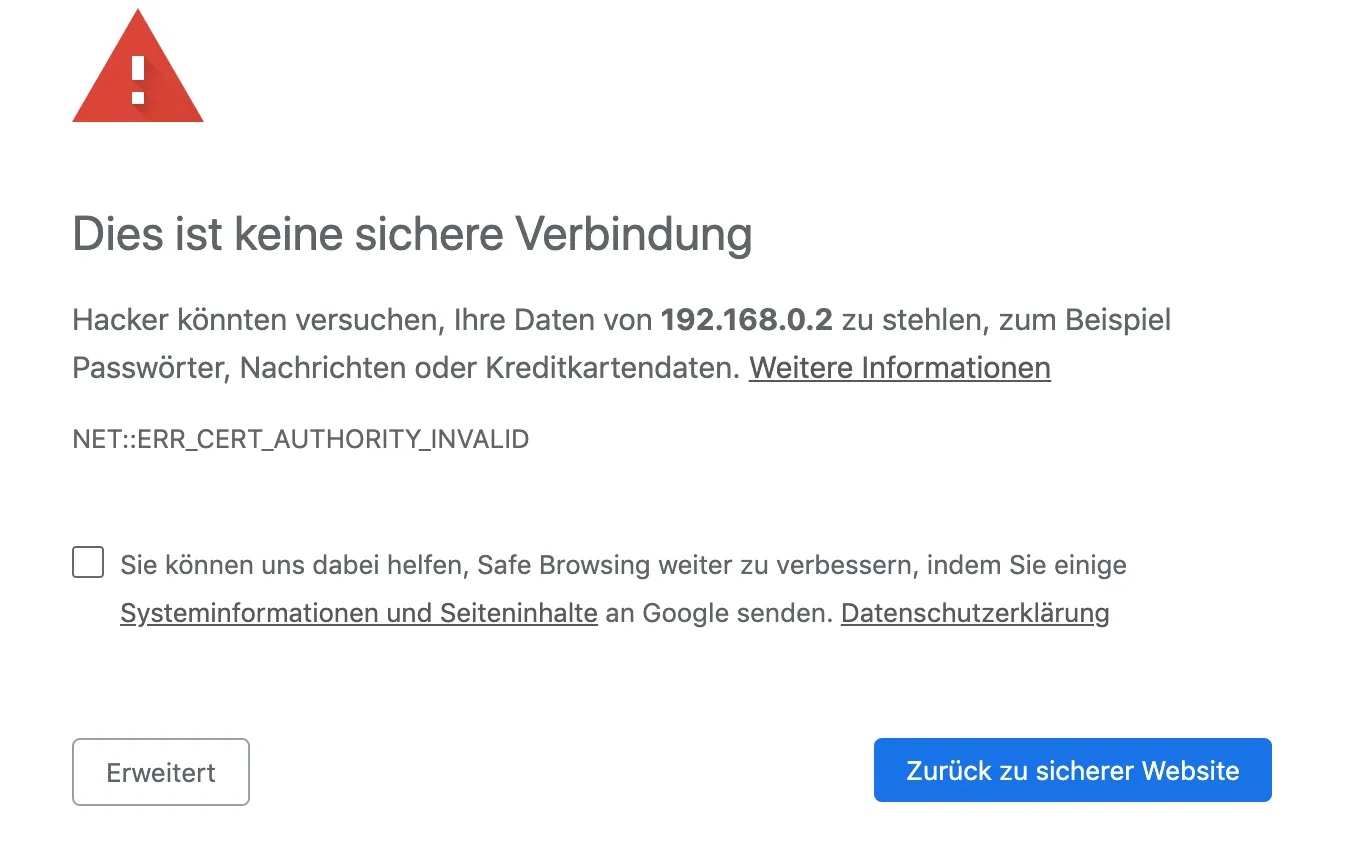Click the word 'Hacker' in the warning text

click(120, 321)
